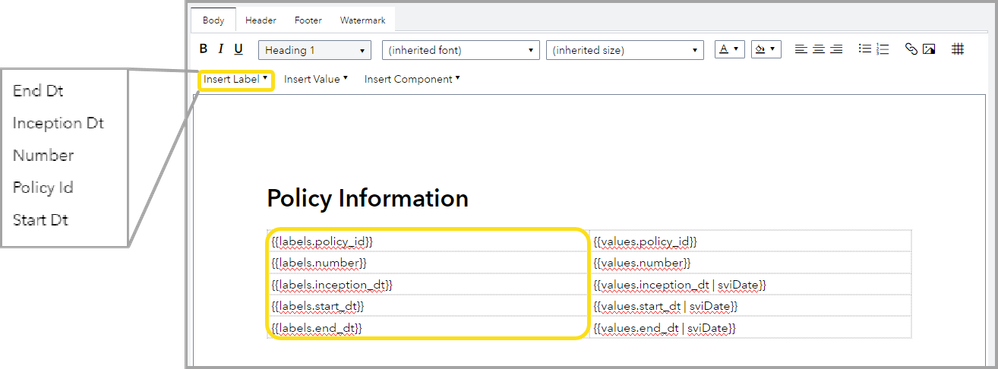Click the labels.policy_id table cell
Screen dimensions: 998x369
pos(428,242)
